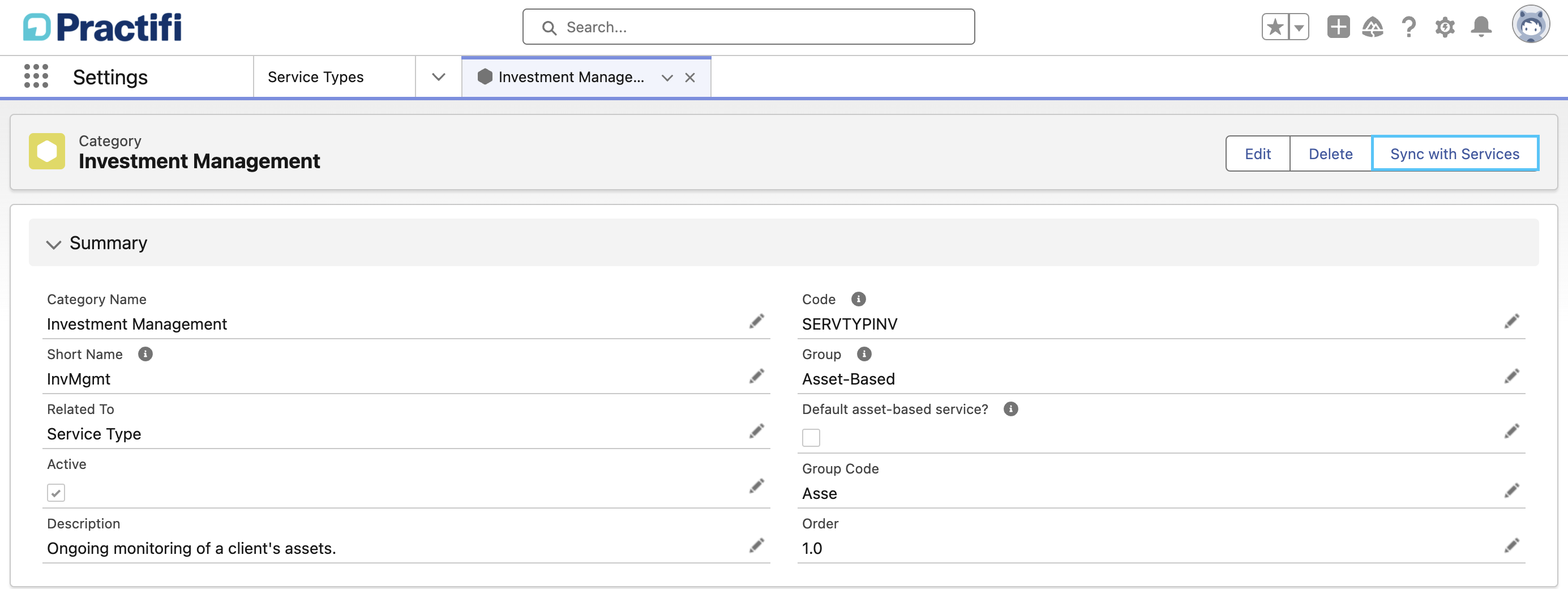Click the Favorites star icon
The height and width of the screenshot is (589, 1568).
1275,27
